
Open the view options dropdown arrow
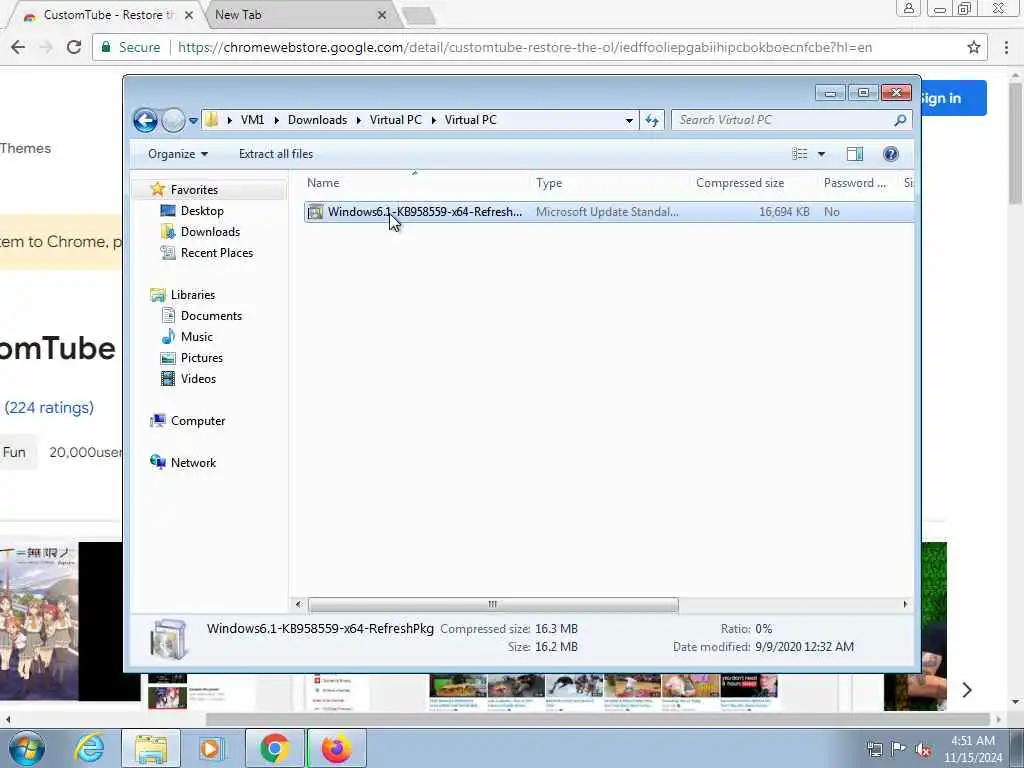pyautogui.click(x=822, y=154)
